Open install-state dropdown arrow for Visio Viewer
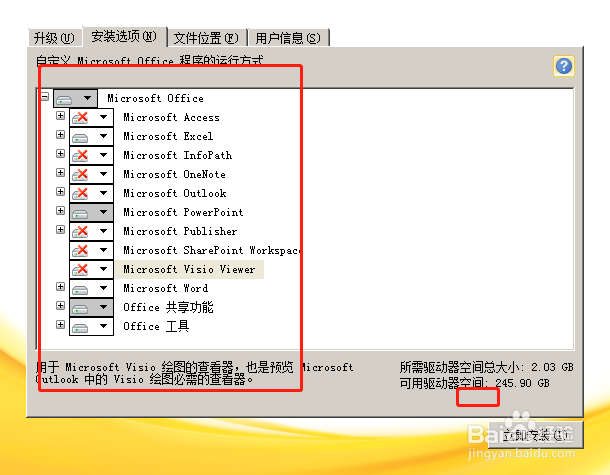The width and height of the screenshot is (610, 475). click(103, 269)
